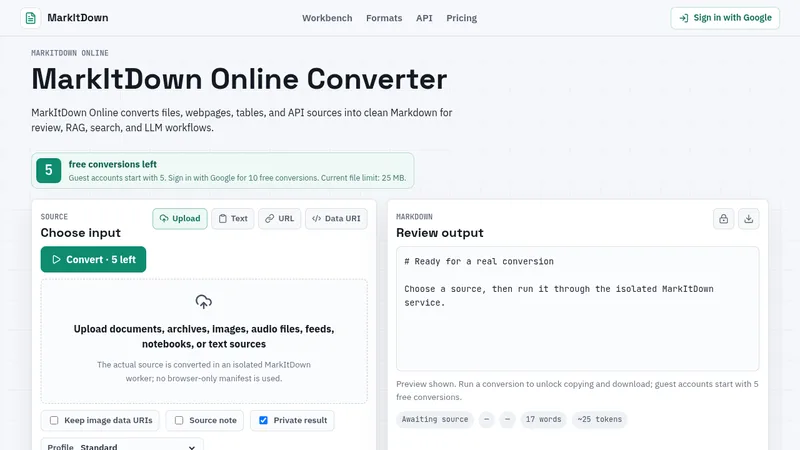The width and height of the screenshot is (800, 450).
Task: Click the 'free conversions left' heading
Action: [x=113, y=164]
